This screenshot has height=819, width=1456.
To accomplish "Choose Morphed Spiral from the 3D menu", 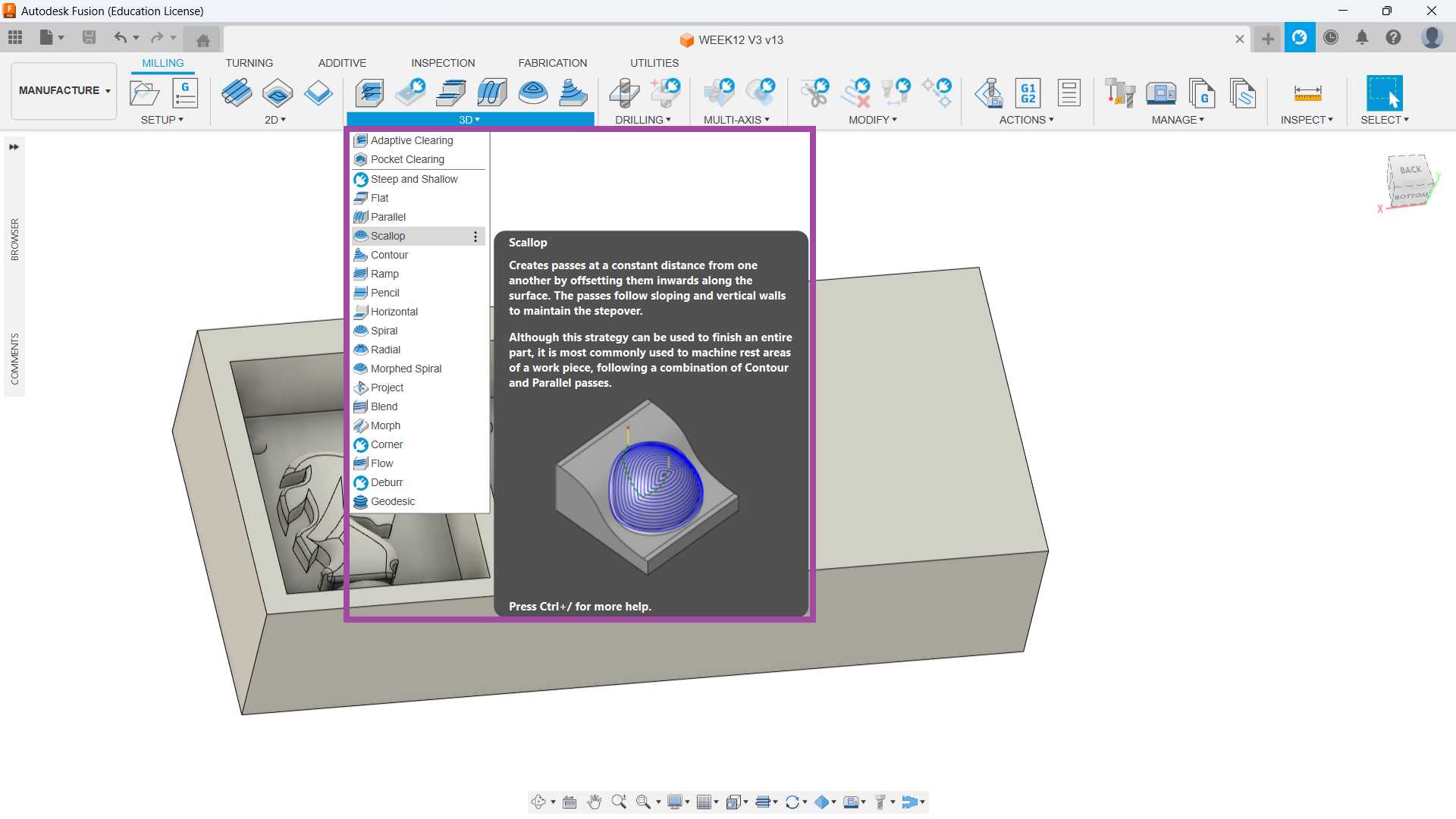I will 406,369.
